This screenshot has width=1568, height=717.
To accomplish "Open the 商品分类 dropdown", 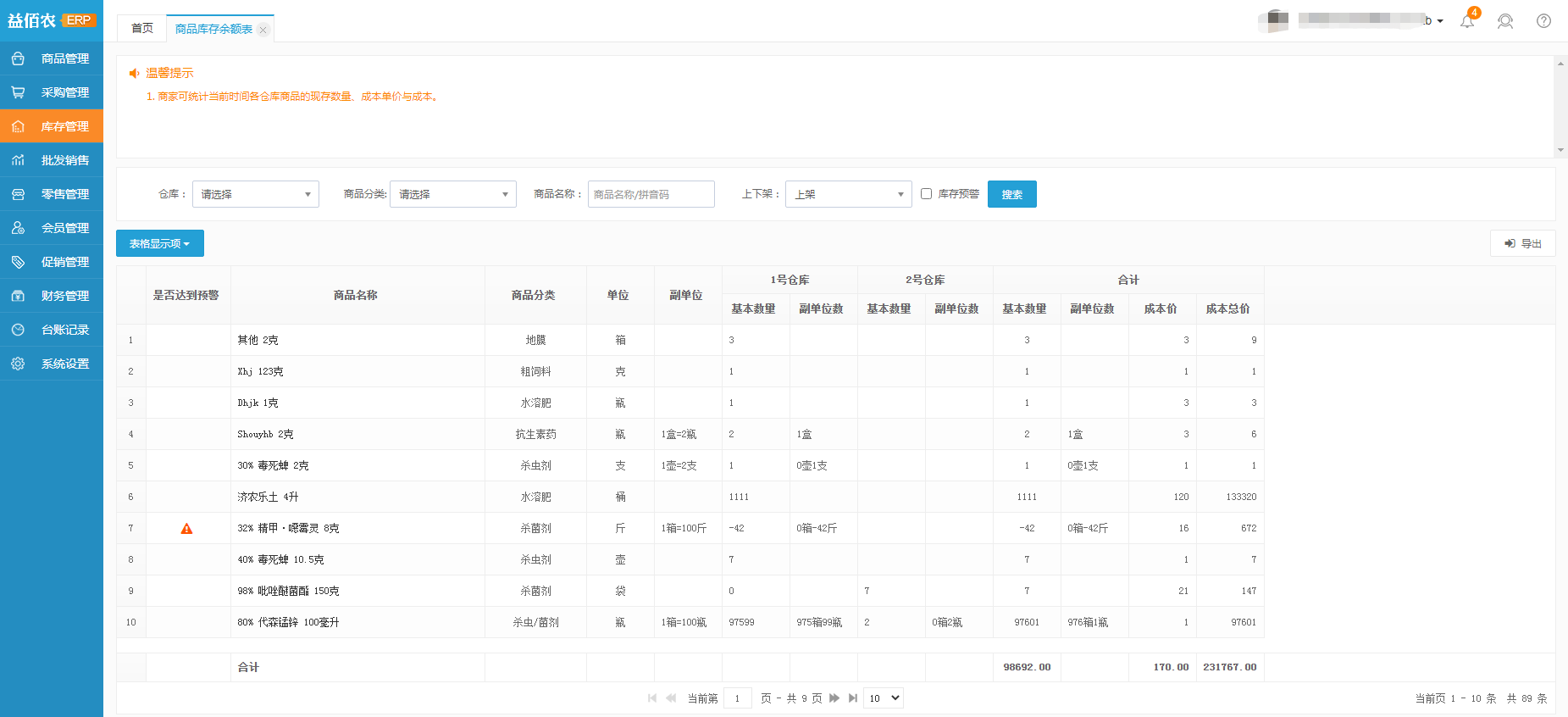I will click(453, 194).
